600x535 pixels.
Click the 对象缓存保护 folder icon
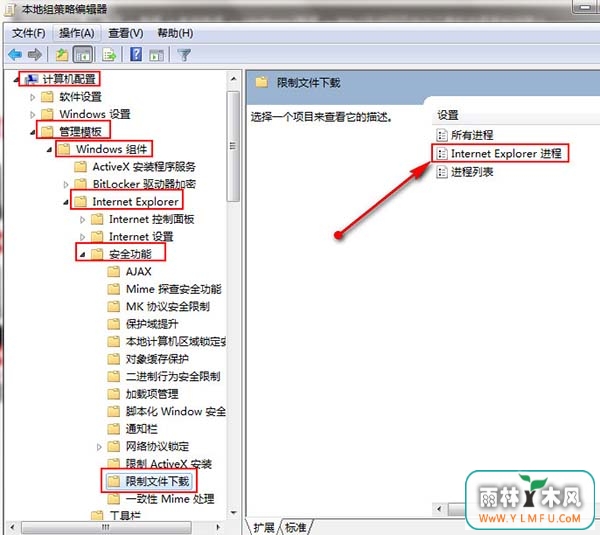(x=114, y=359)
